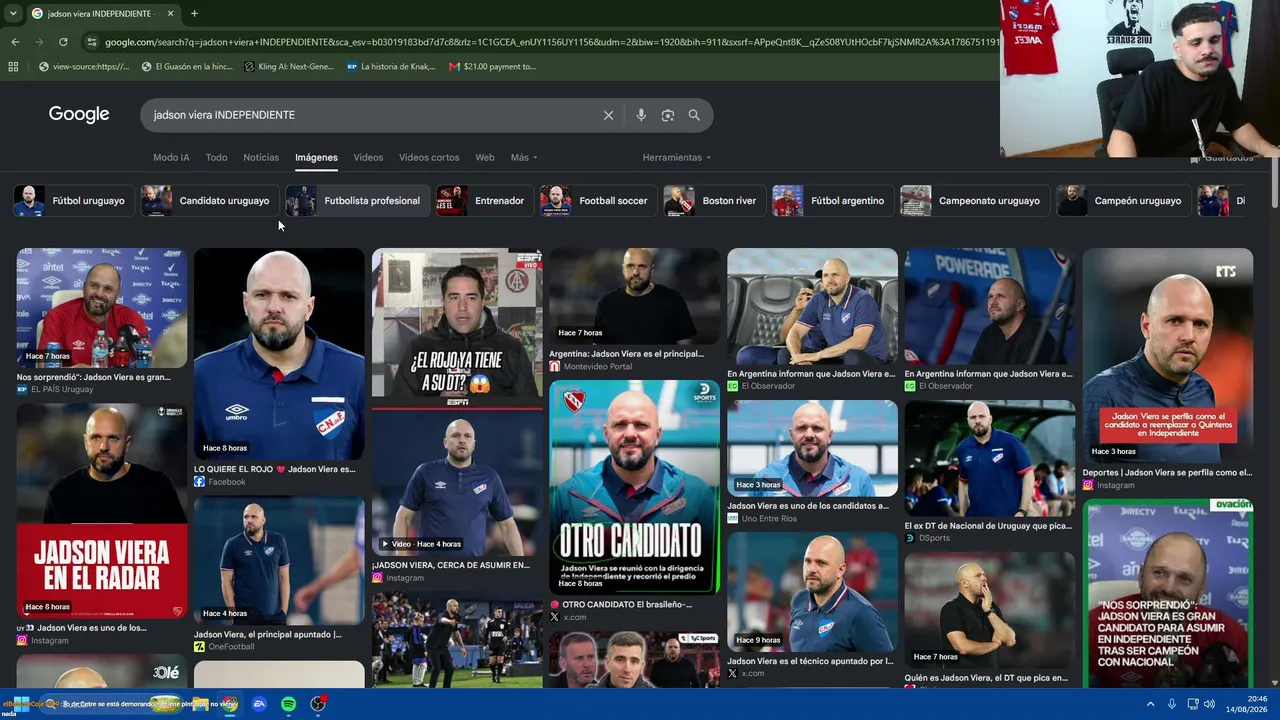
Task: Open the Windows Start menu
Action: coord(21,704)
